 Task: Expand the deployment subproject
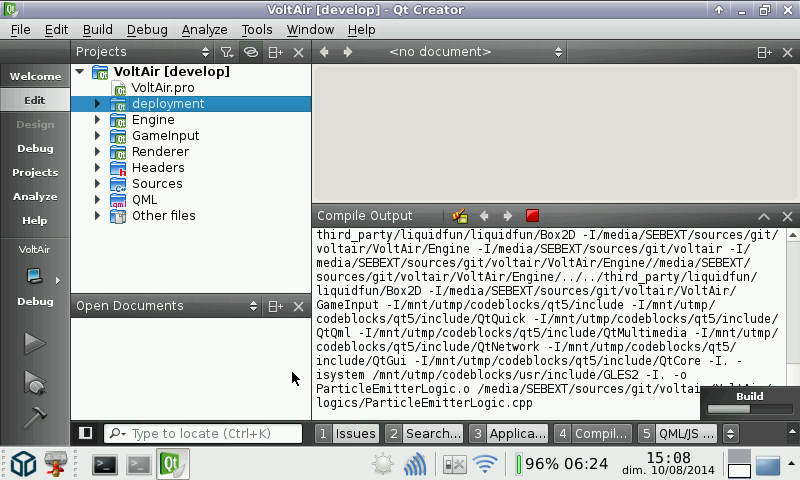[x=97, y=104]
